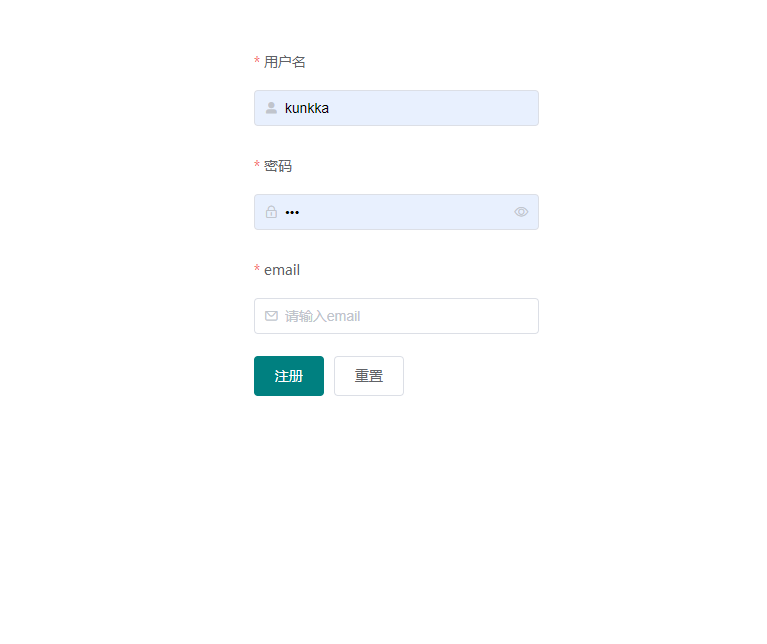The image size is (767, 644).
Task: Focus the 请输入email input box
Action: (x=396, y=316)
